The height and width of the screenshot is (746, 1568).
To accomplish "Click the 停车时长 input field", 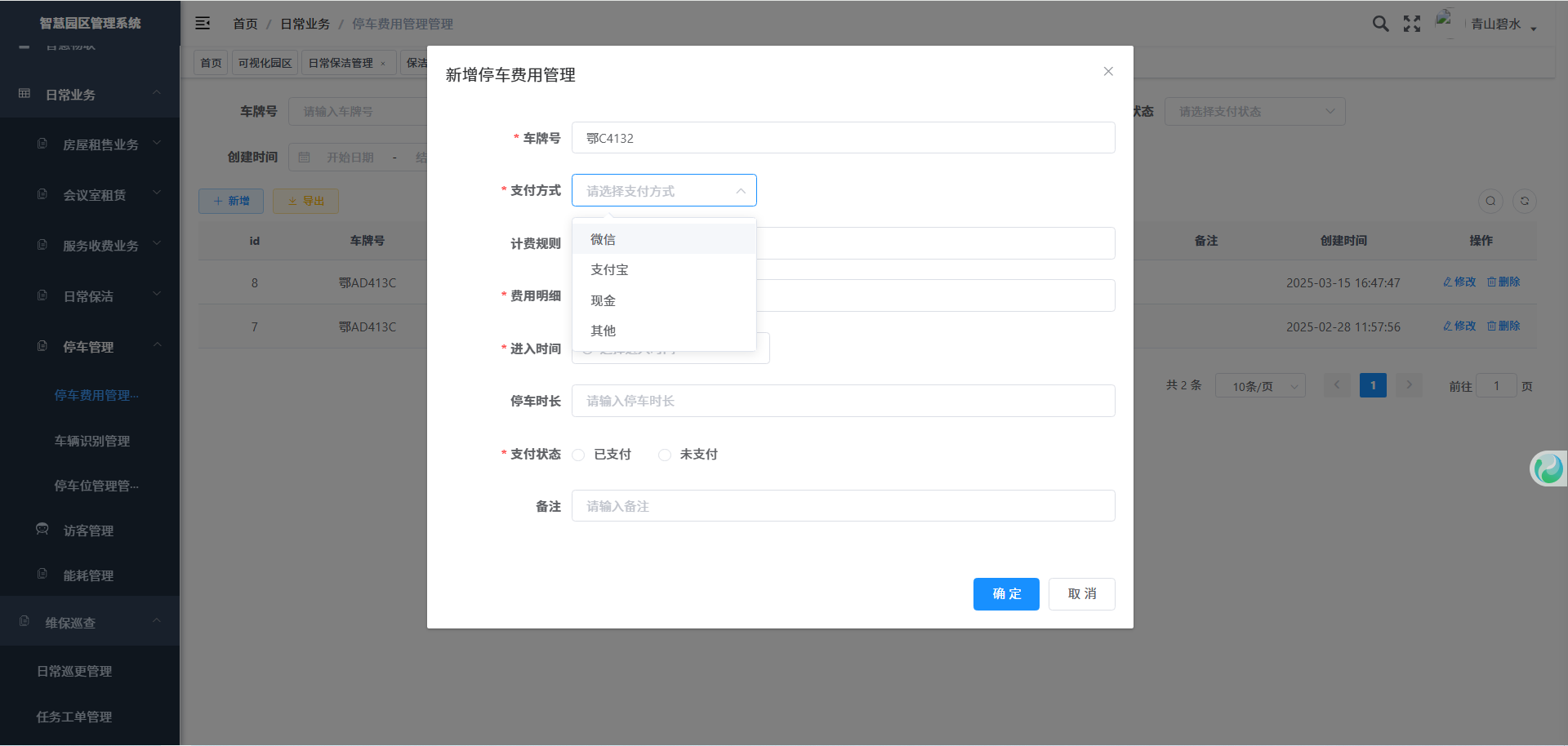I will [x=843, y=401].
